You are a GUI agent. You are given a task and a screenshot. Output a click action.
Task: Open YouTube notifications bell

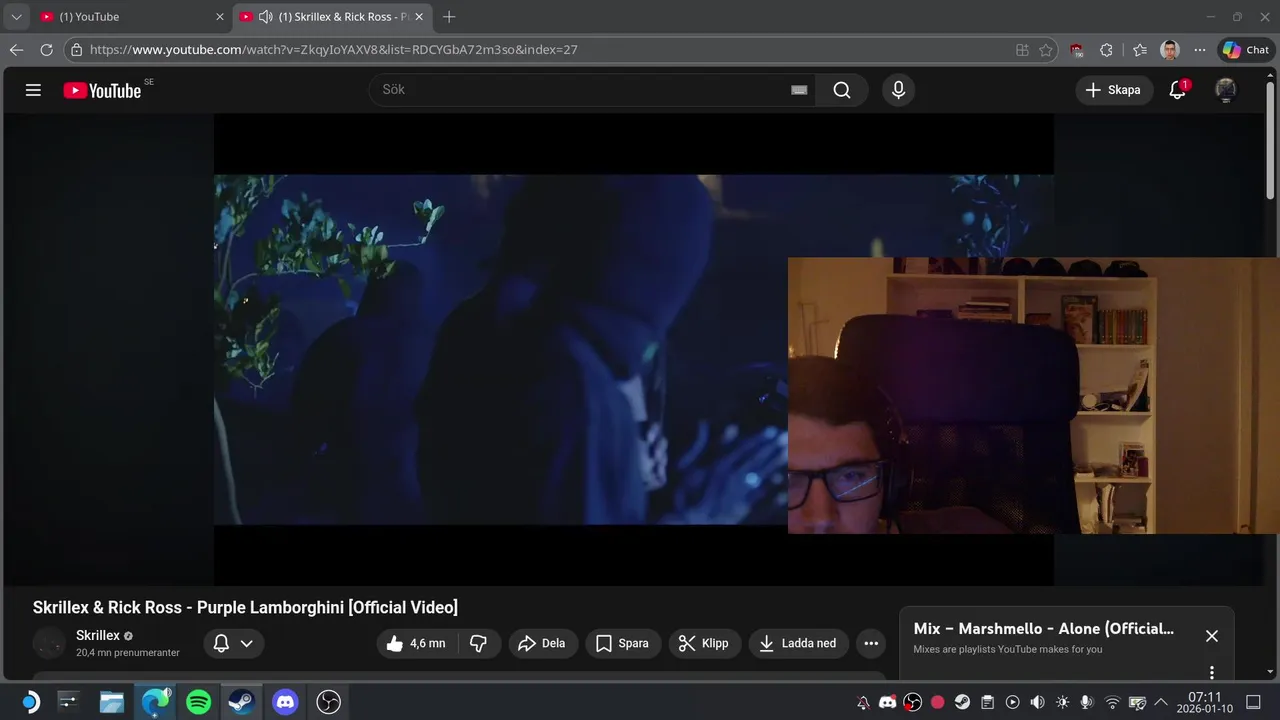pyautogui.click(x=1178, y=90)
